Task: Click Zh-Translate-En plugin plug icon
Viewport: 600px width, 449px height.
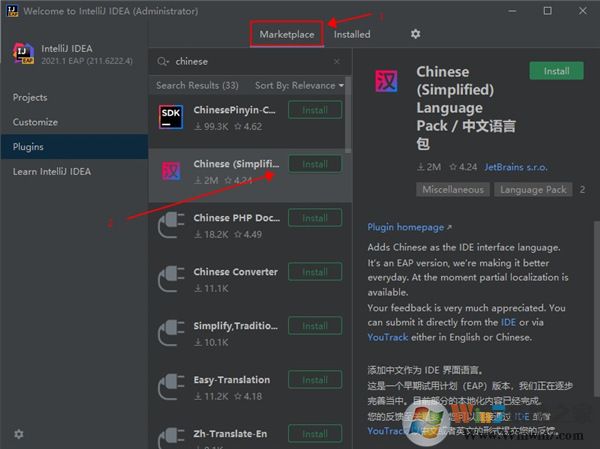Action: 171,438
